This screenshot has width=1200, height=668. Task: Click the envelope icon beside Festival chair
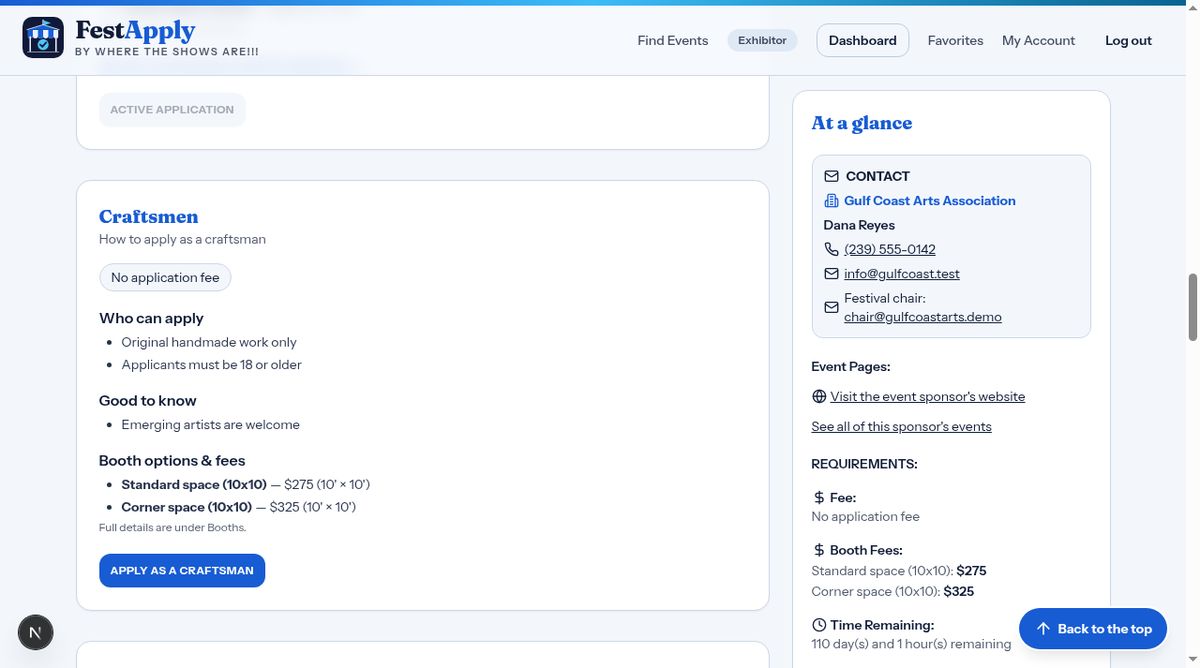831,307
